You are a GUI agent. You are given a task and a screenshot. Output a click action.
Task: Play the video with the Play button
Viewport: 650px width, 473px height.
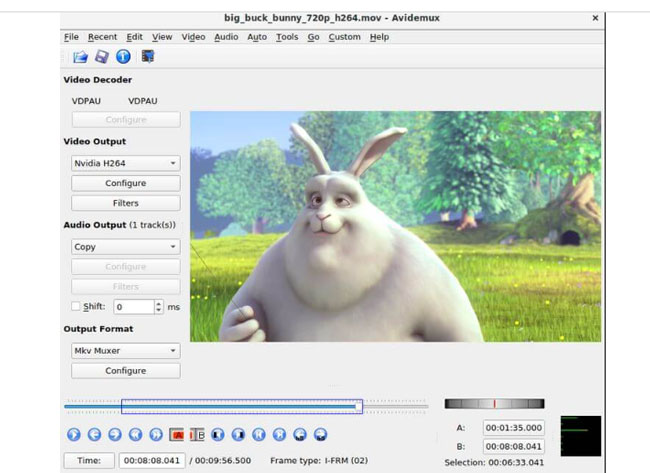tap(74, 434)
